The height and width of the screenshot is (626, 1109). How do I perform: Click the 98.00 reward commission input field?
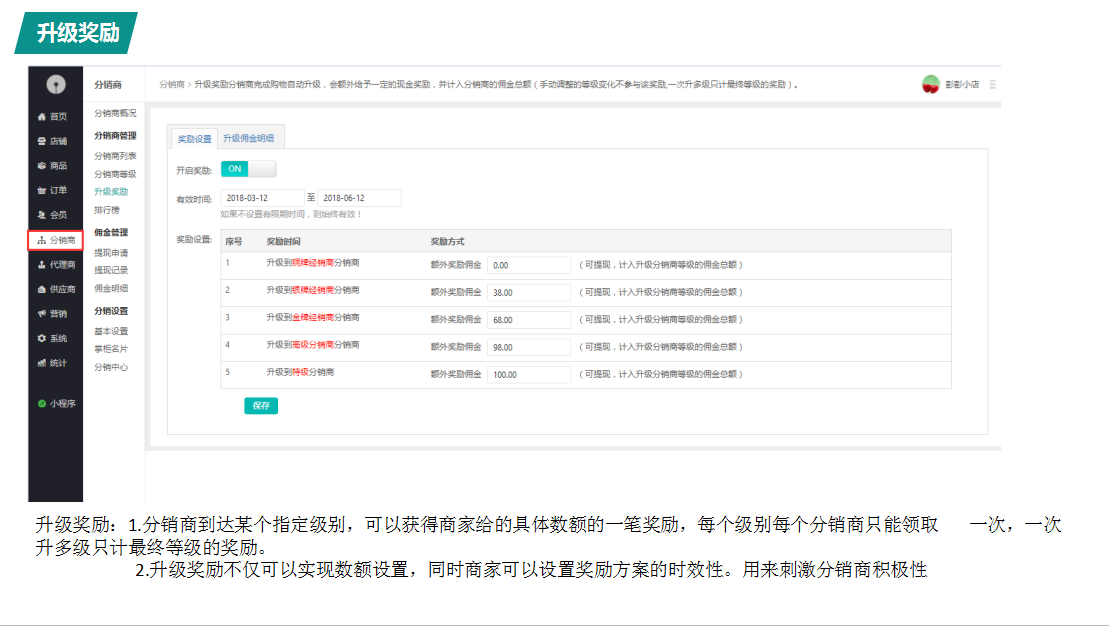[529, 347]
